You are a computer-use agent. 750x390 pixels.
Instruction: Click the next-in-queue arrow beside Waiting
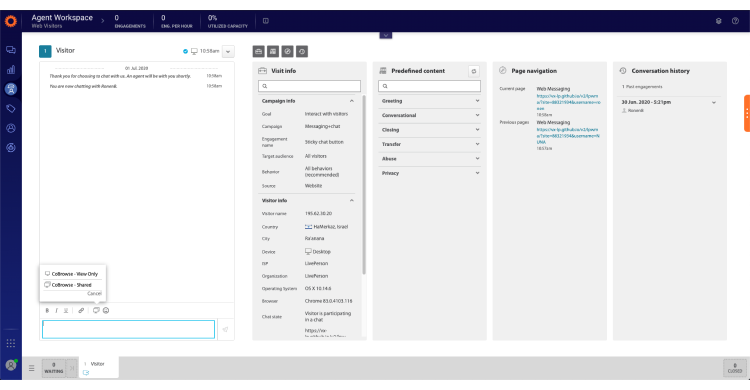(x=72, y=368)
